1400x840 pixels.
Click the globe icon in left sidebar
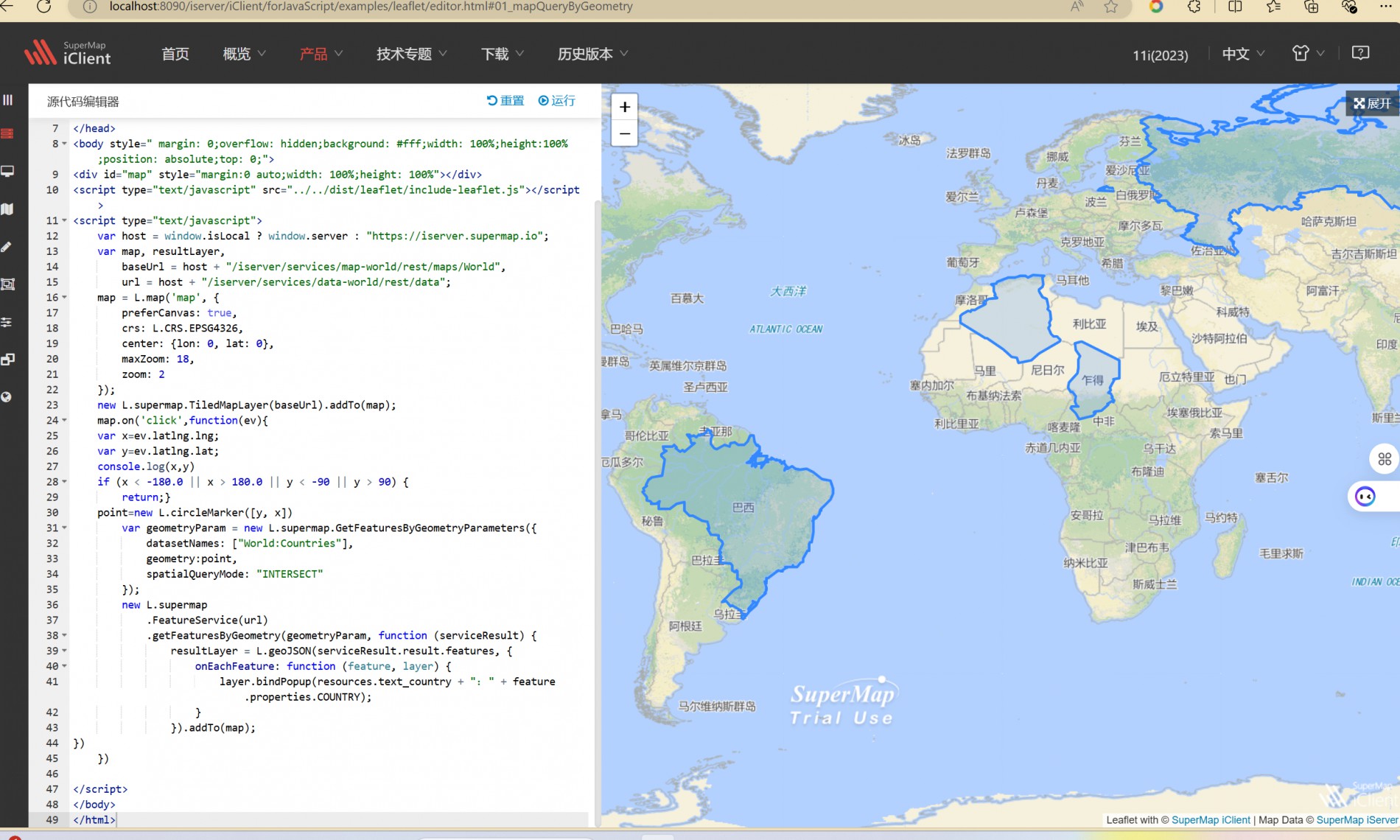7,397
